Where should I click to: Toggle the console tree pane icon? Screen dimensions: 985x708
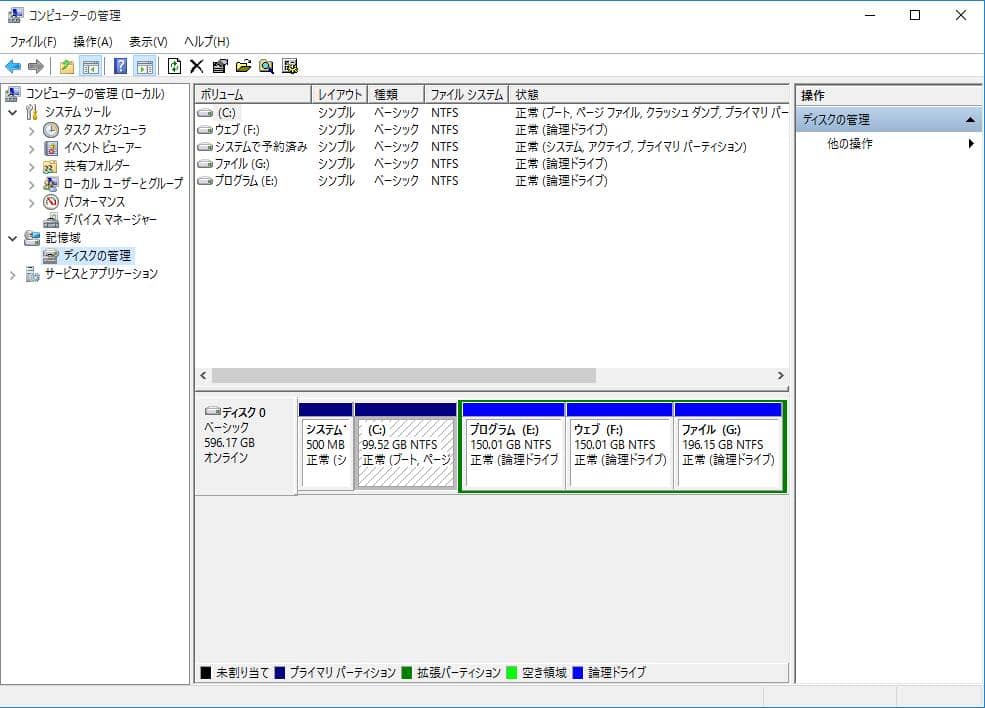click(x=89, y=66)
